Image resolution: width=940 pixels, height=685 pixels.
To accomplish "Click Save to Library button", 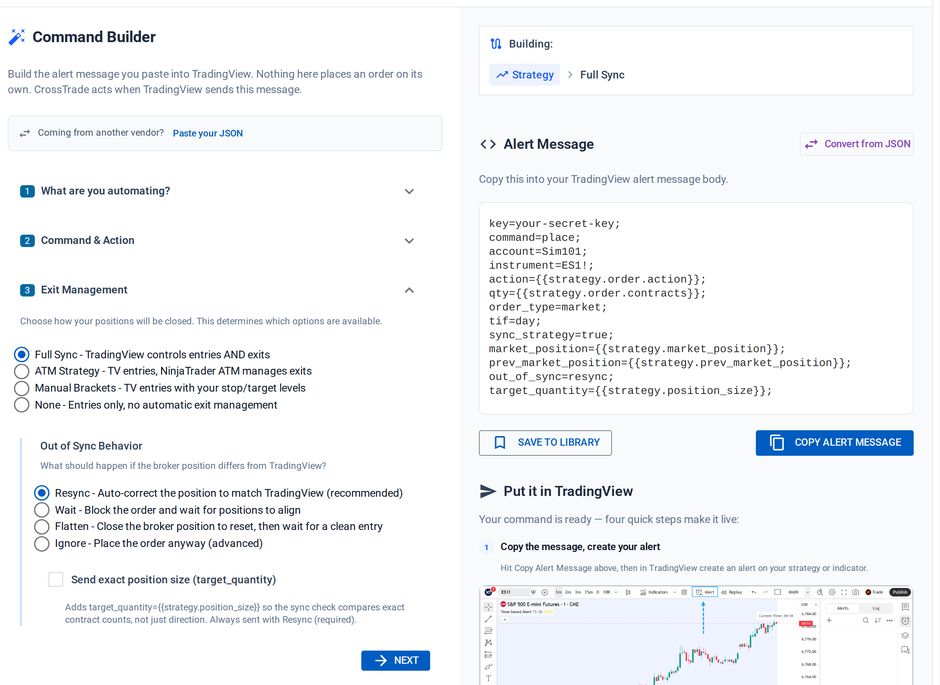I will (545, 442).
